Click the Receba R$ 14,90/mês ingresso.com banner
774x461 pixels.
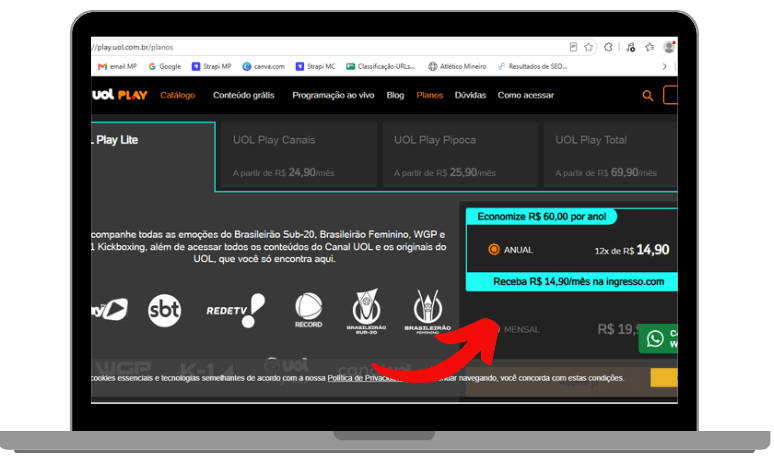tap(572, 282)
